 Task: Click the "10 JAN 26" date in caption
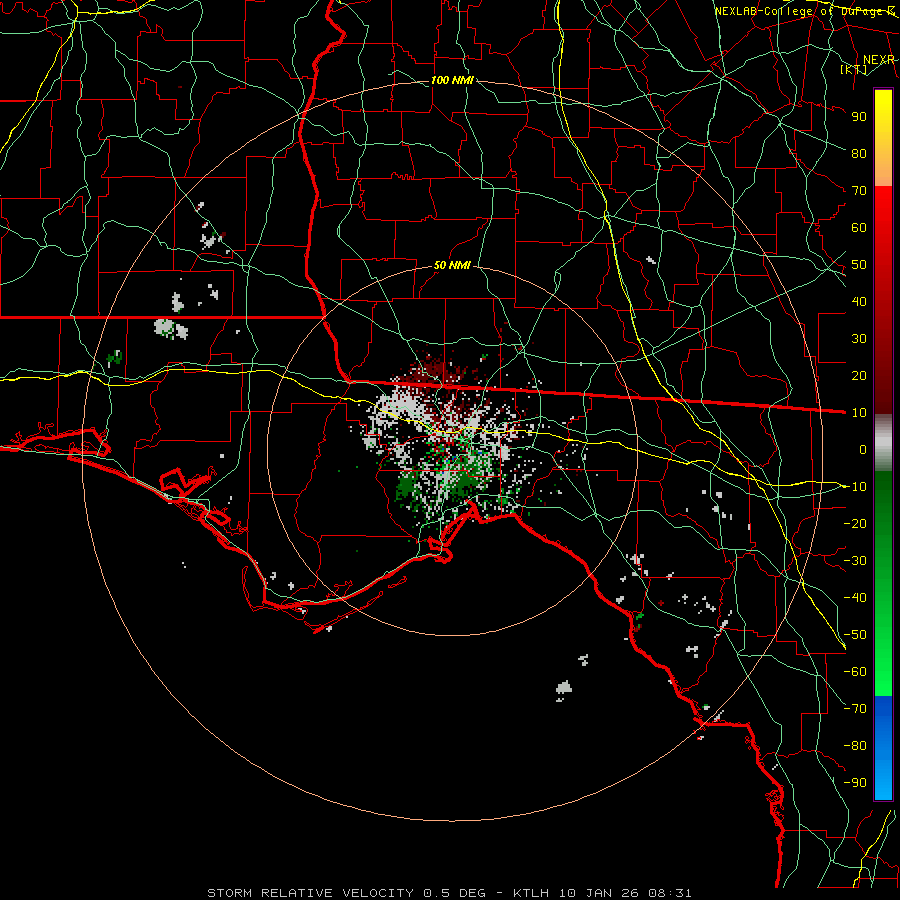coord(599,893)
